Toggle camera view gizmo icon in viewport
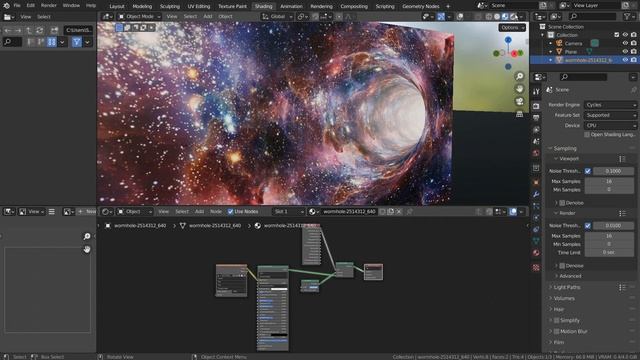Screen dimensions: 640x360 pyautogui.click(x=519, y=101)
